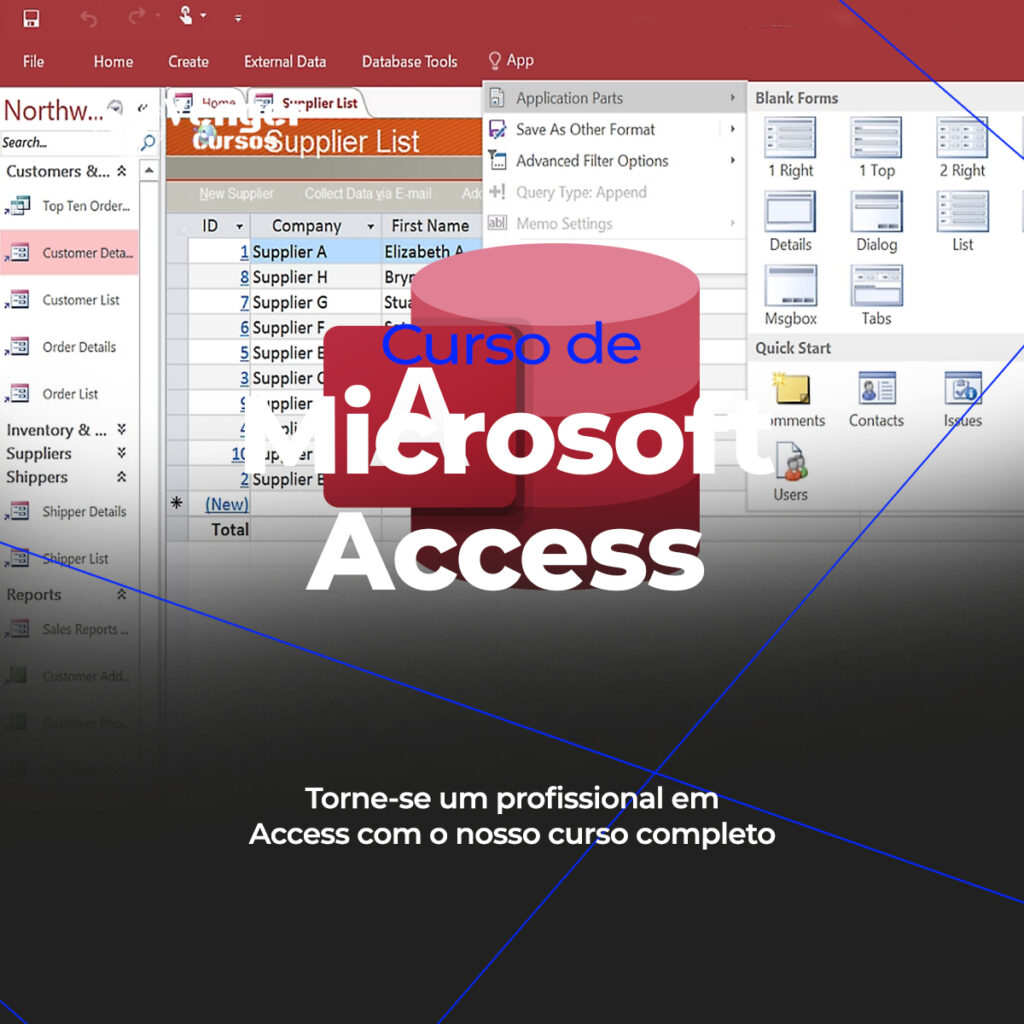Click navigation pane scroll up arrow
Image resolution: width=1024 pixels, height=1024 pixels.
(149, 171)
